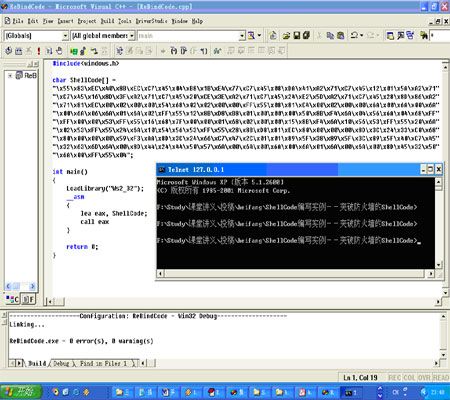The width and height of the screenshot is (450, 400).
Task: Copy selection using the toolbar icon
Action: [x=330, y=35]
